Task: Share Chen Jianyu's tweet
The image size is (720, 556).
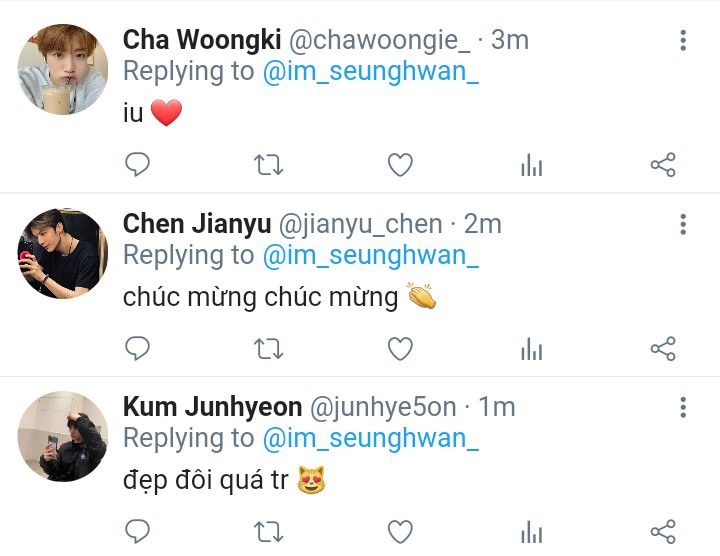Action: (x=663, y=348)
